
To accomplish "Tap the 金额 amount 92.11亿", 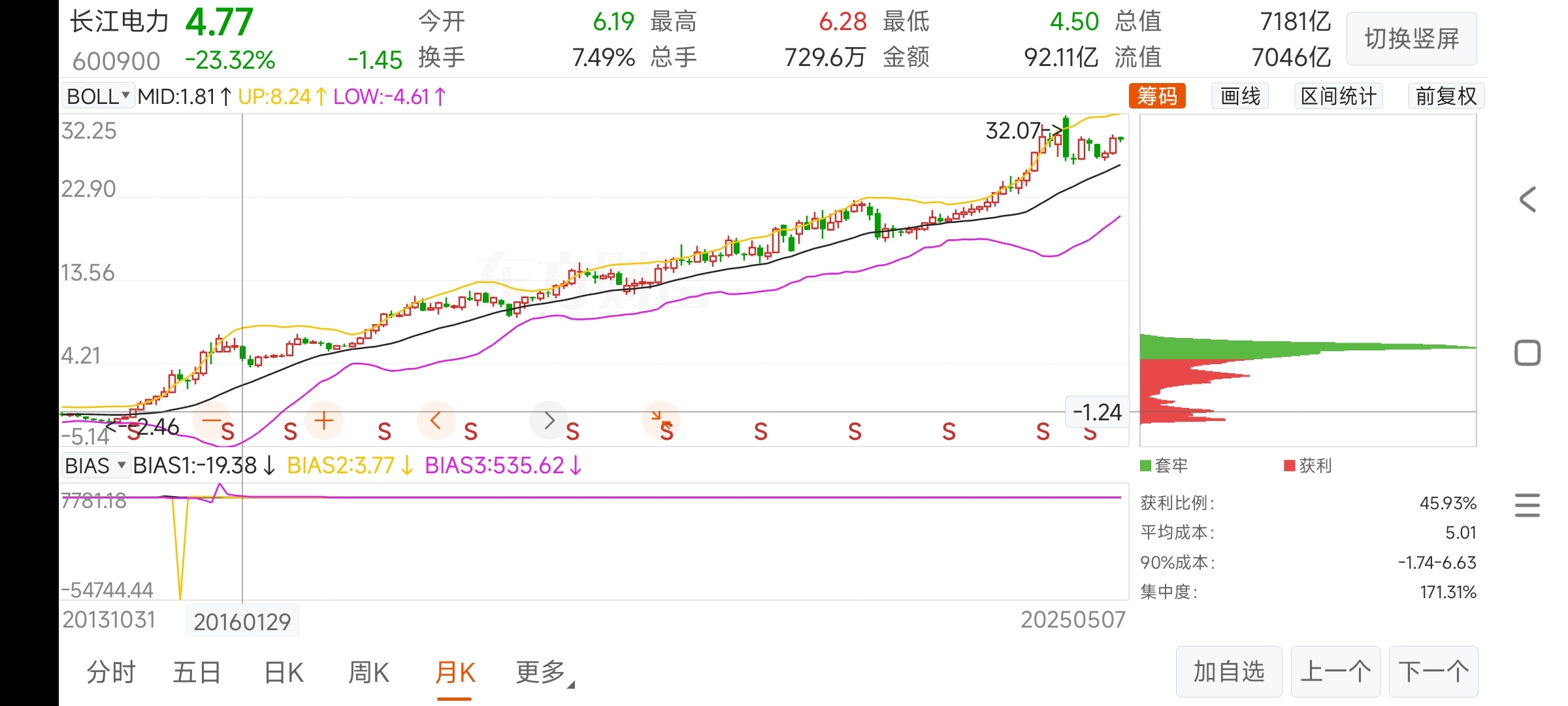I will [1062, 58].
